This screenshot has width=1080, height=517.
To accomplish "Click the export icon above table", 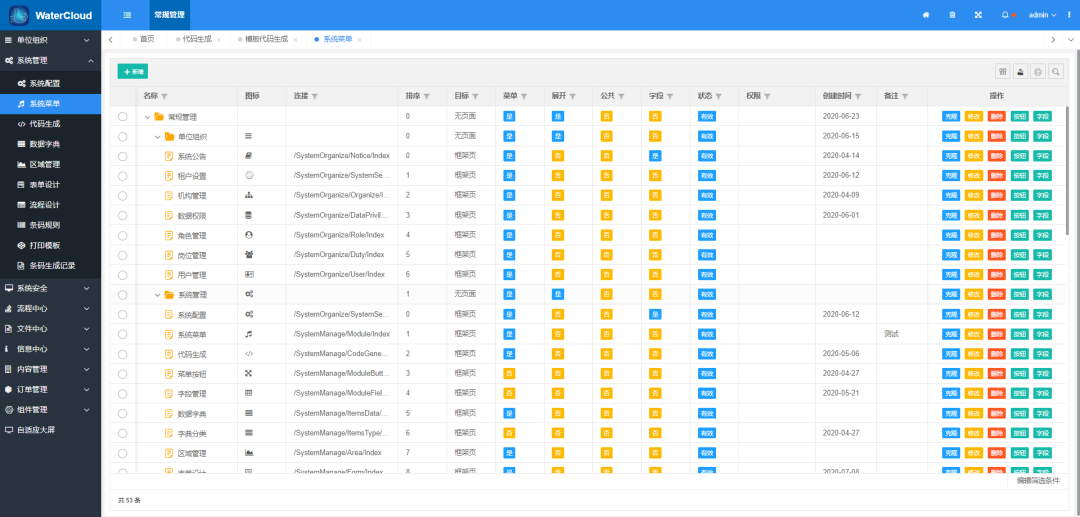I will pyautogui.click(x=1020, y=72).
